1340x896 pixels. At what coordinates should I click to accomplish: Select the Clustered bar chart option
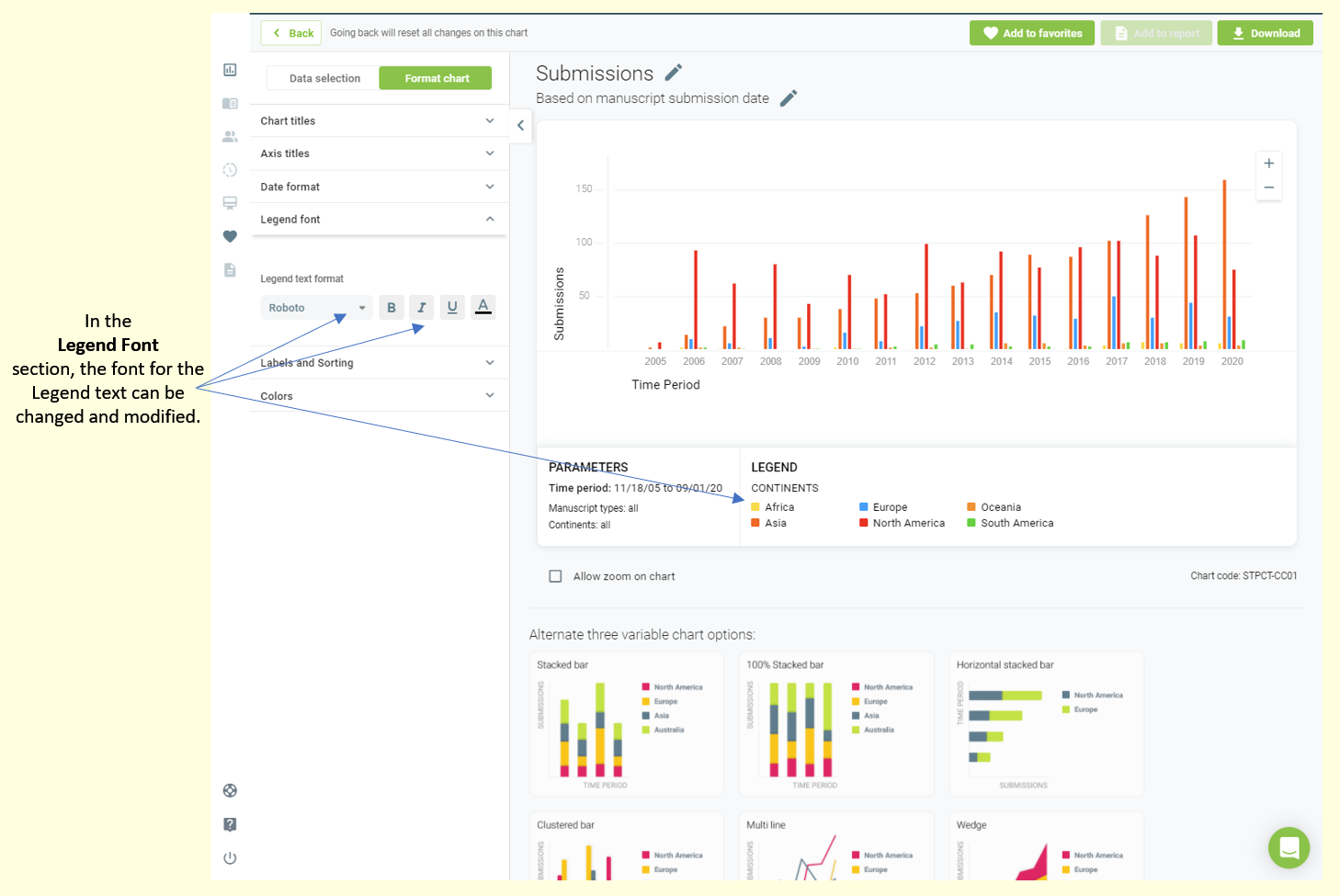click(x=627, y=845)
